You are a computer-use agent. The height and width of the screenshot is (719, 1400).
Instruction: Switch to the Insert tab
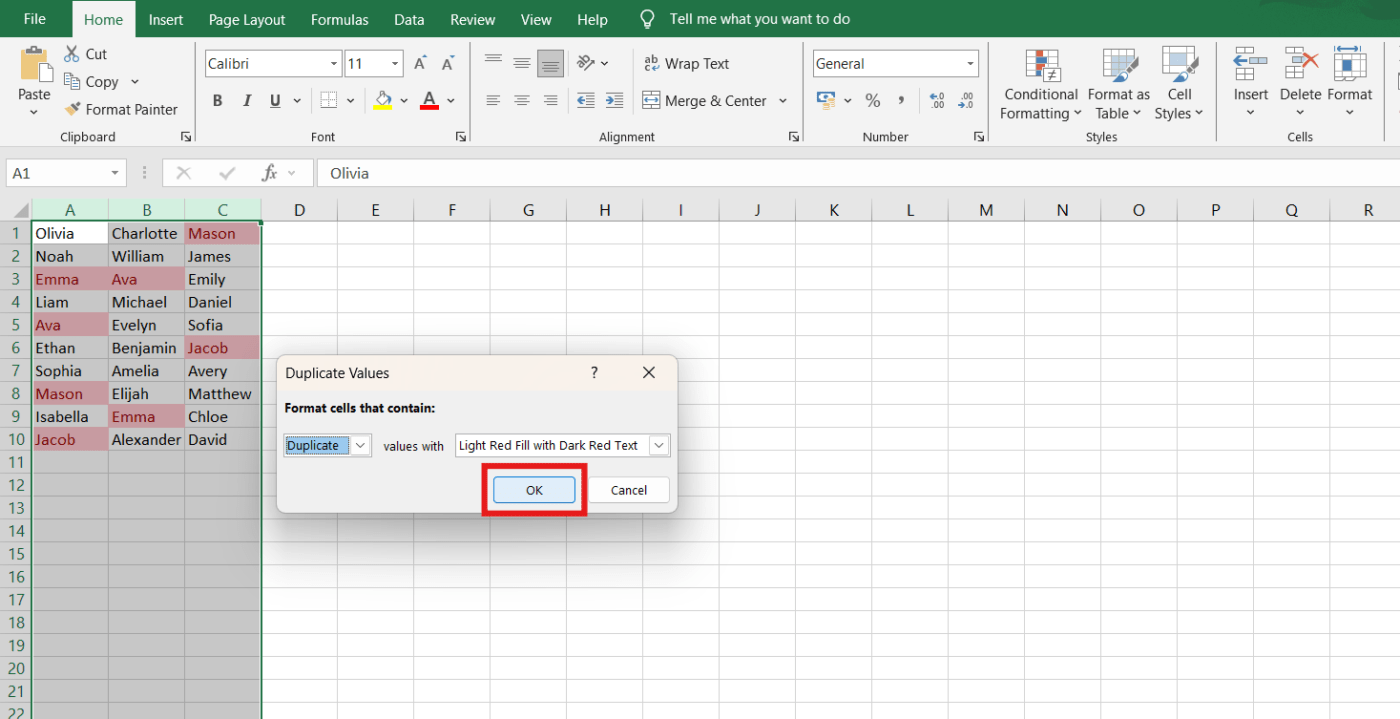coord(165,19)
